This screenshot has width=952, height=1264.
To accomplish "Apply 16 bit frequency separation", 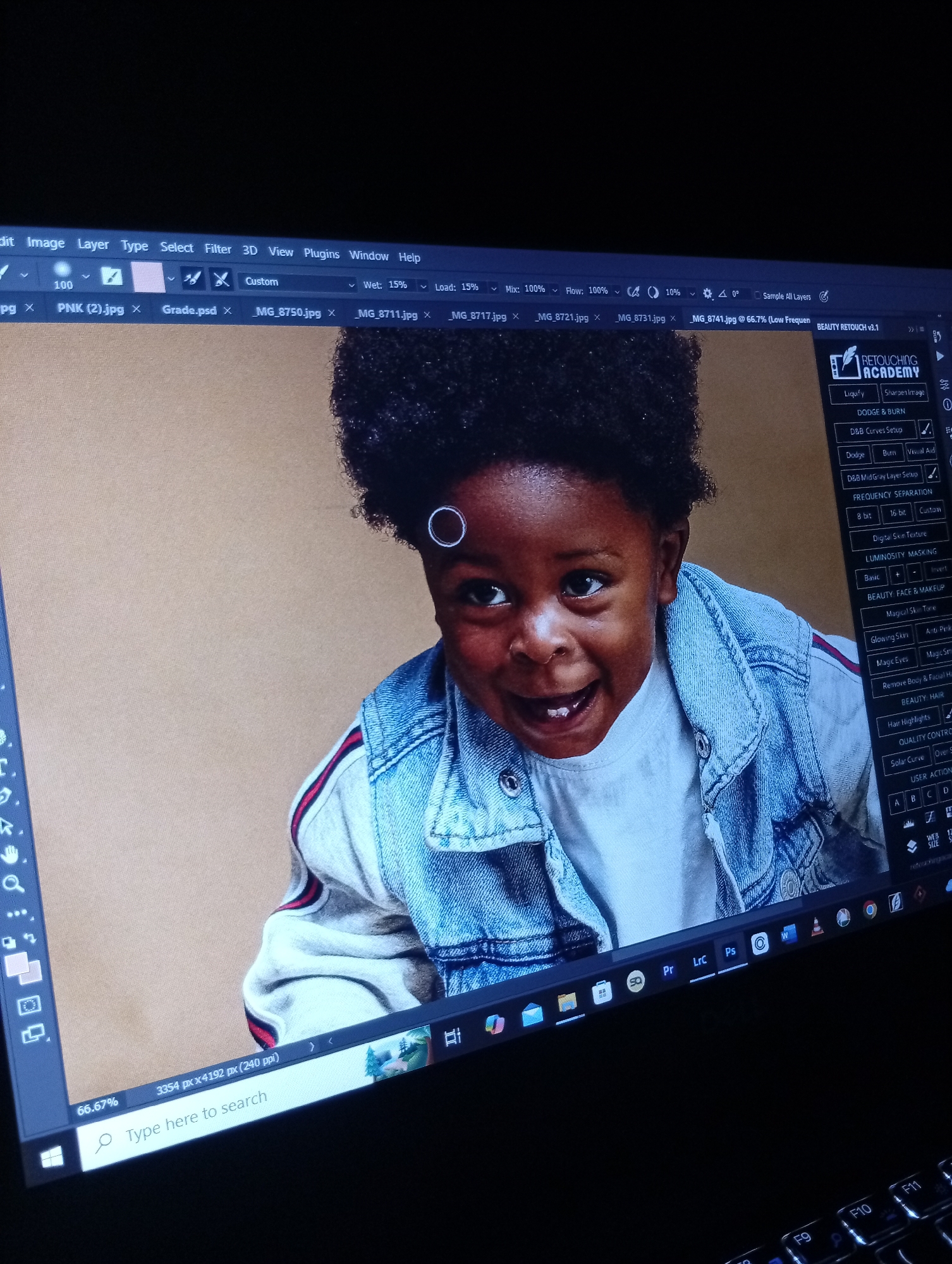I will click(x=898, y=513).
